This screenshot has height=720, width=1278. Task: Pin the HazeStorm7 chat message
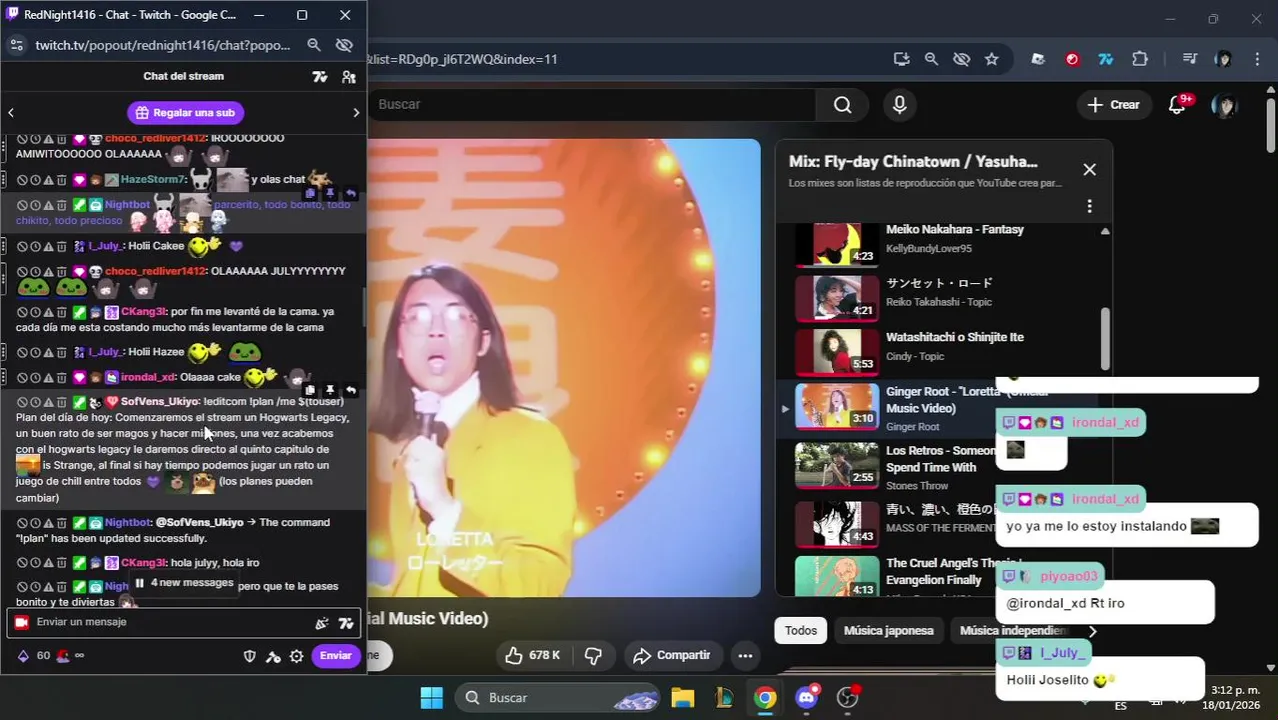330,193
